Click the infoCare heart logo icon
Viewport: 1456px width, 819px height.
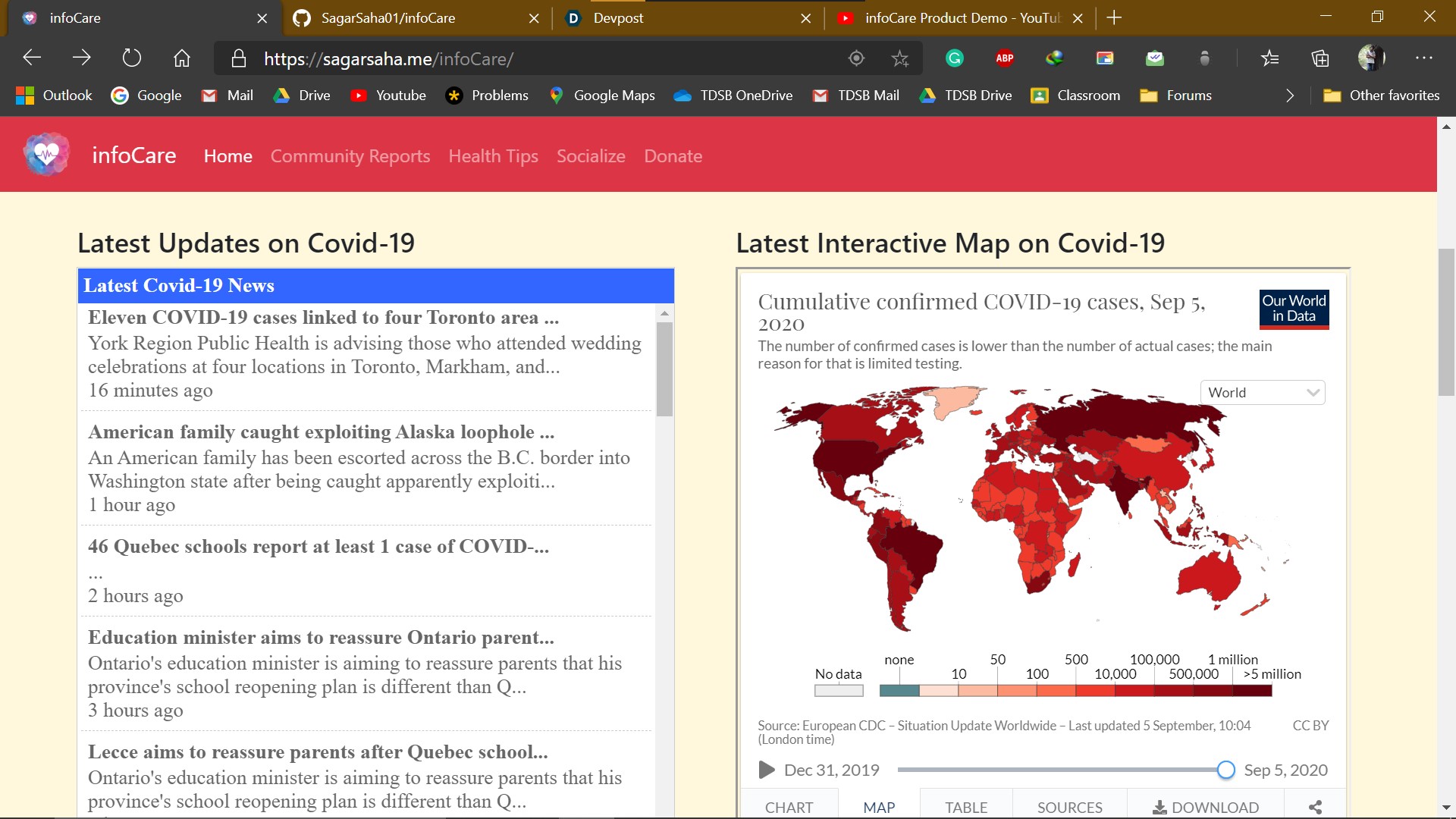(x=46, y=155)
